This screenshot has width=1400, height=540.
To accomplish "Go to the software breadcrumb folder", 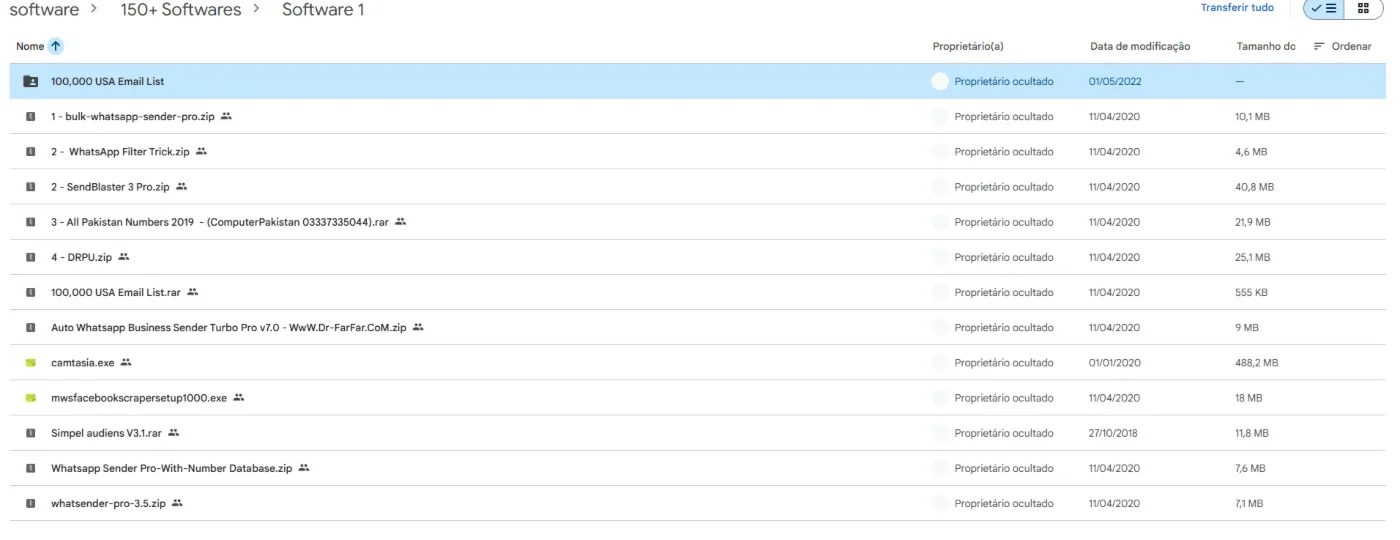I will [44, 10].
